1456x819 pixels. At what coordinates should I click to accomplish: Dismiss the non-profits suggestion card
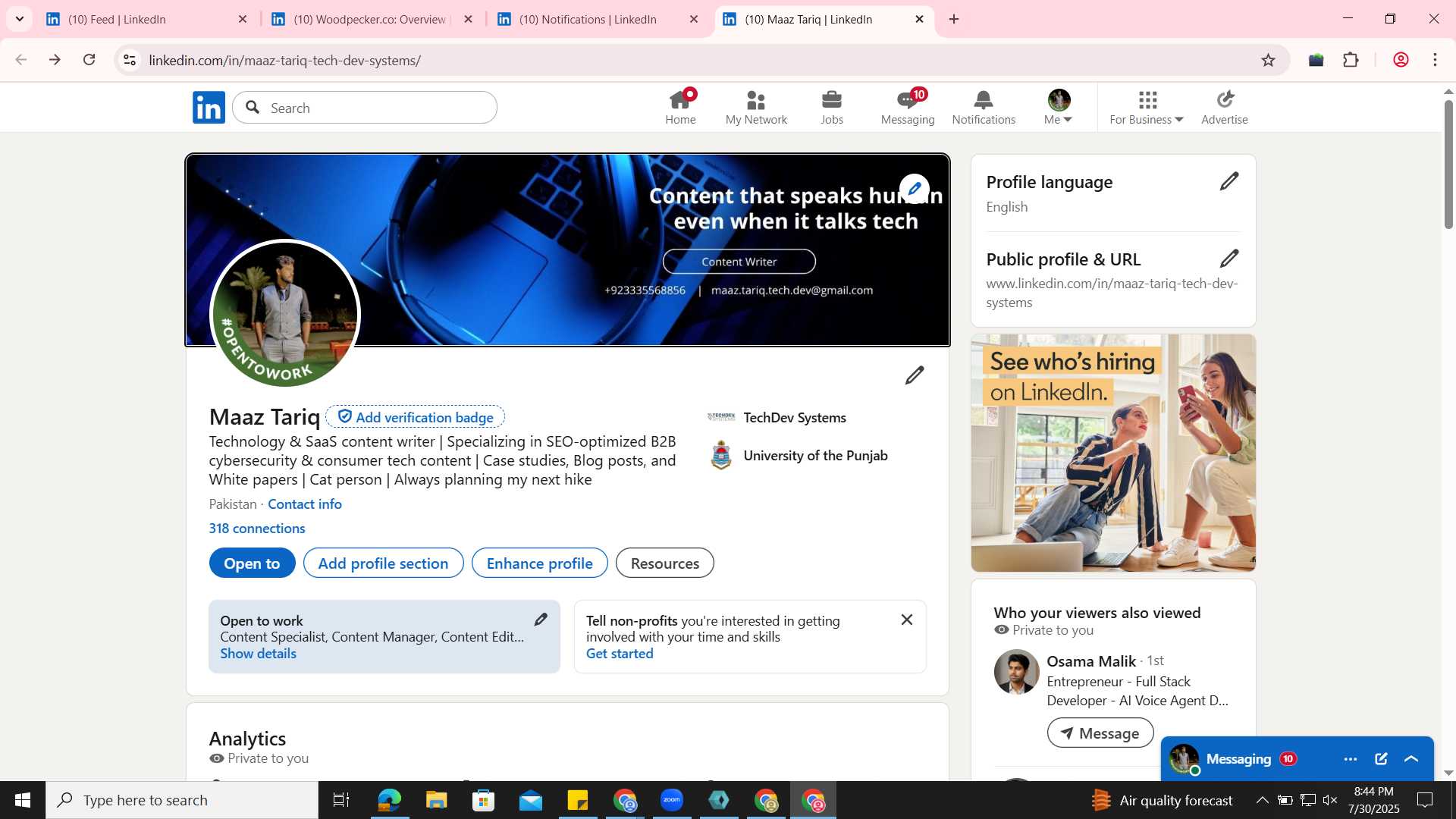pos(906,620)
